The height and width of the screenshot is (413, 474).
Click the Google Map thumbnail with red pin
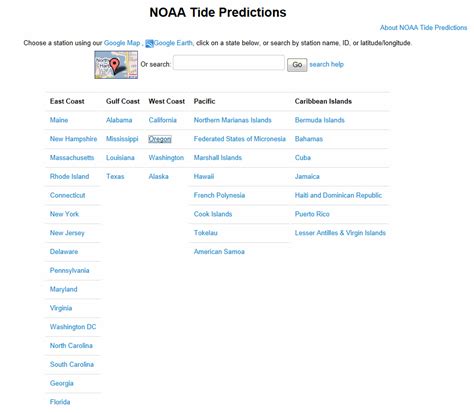[116, 65]
